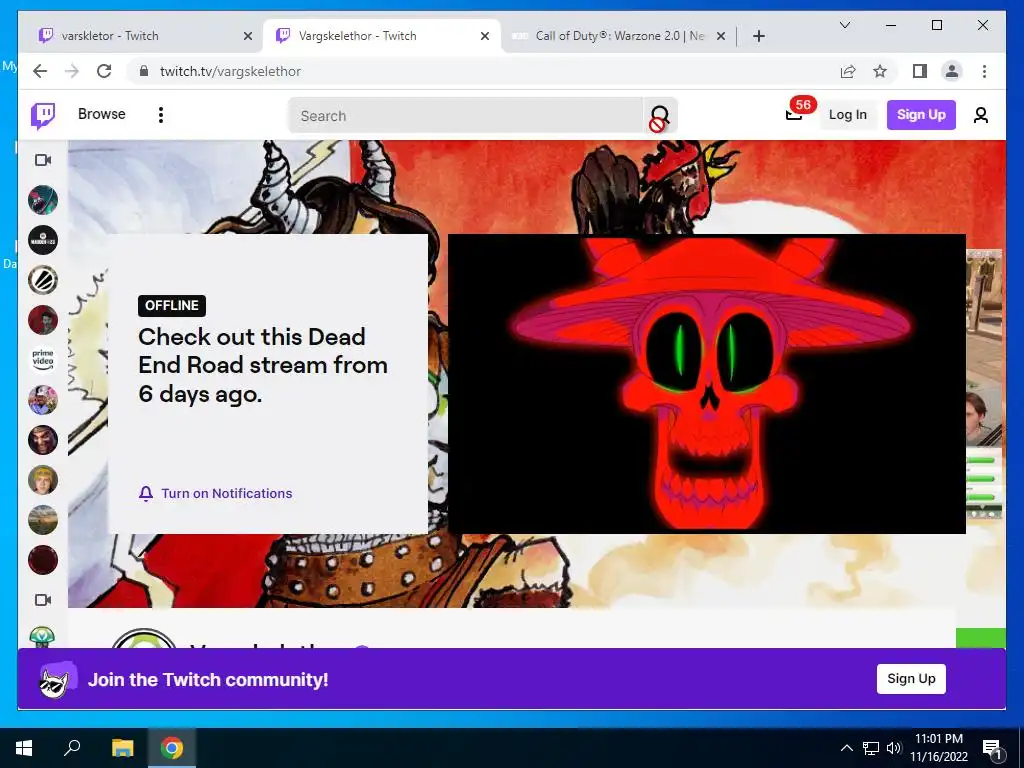Open the landscape sidebar channel avatar
The width and height of the screenshot is (1024, 768).
pyautogui.click(x=43, y=520)
